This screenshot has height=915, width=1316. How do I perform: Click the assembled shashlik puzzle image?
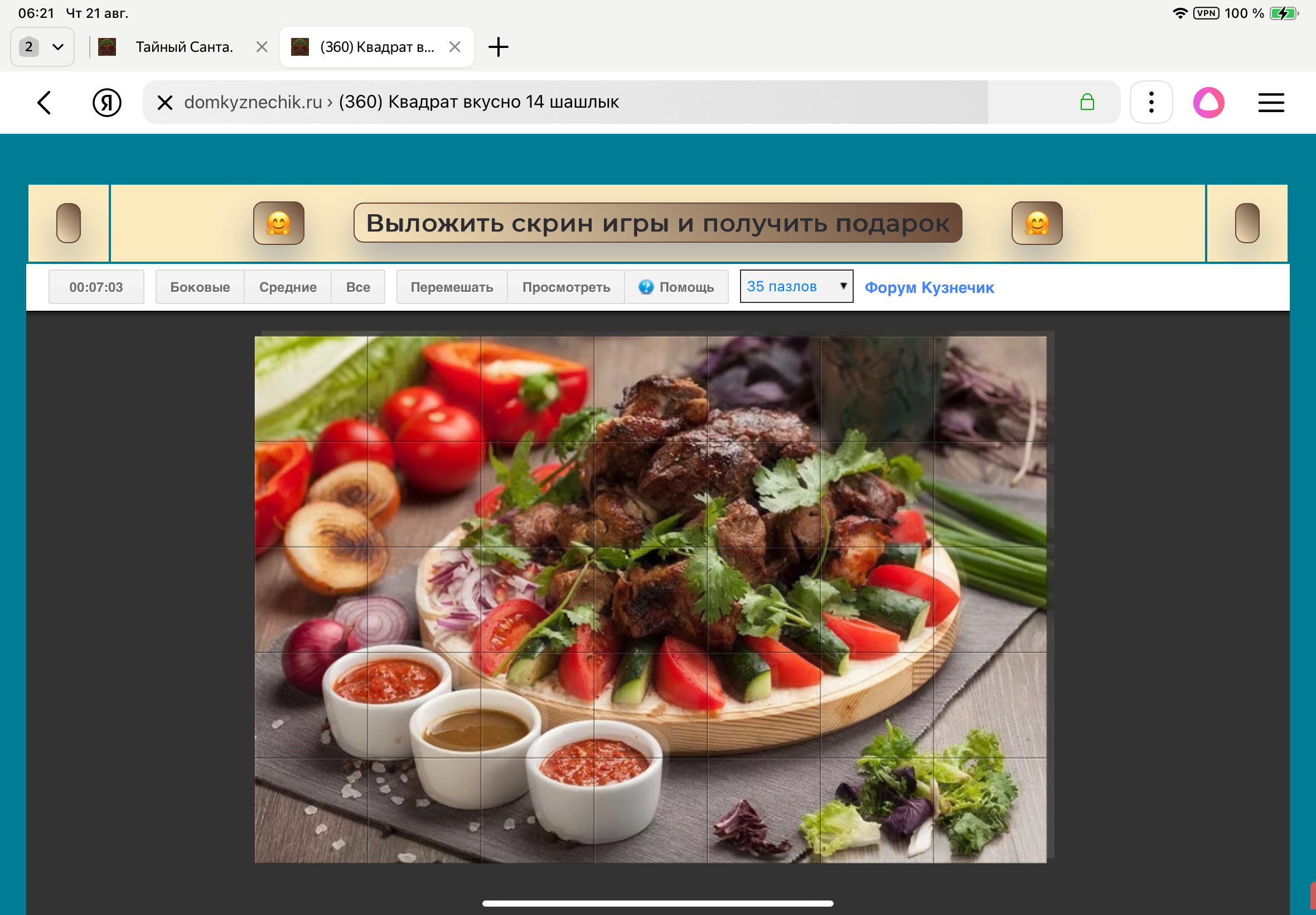pyautogui.click(x=650, y=600)
